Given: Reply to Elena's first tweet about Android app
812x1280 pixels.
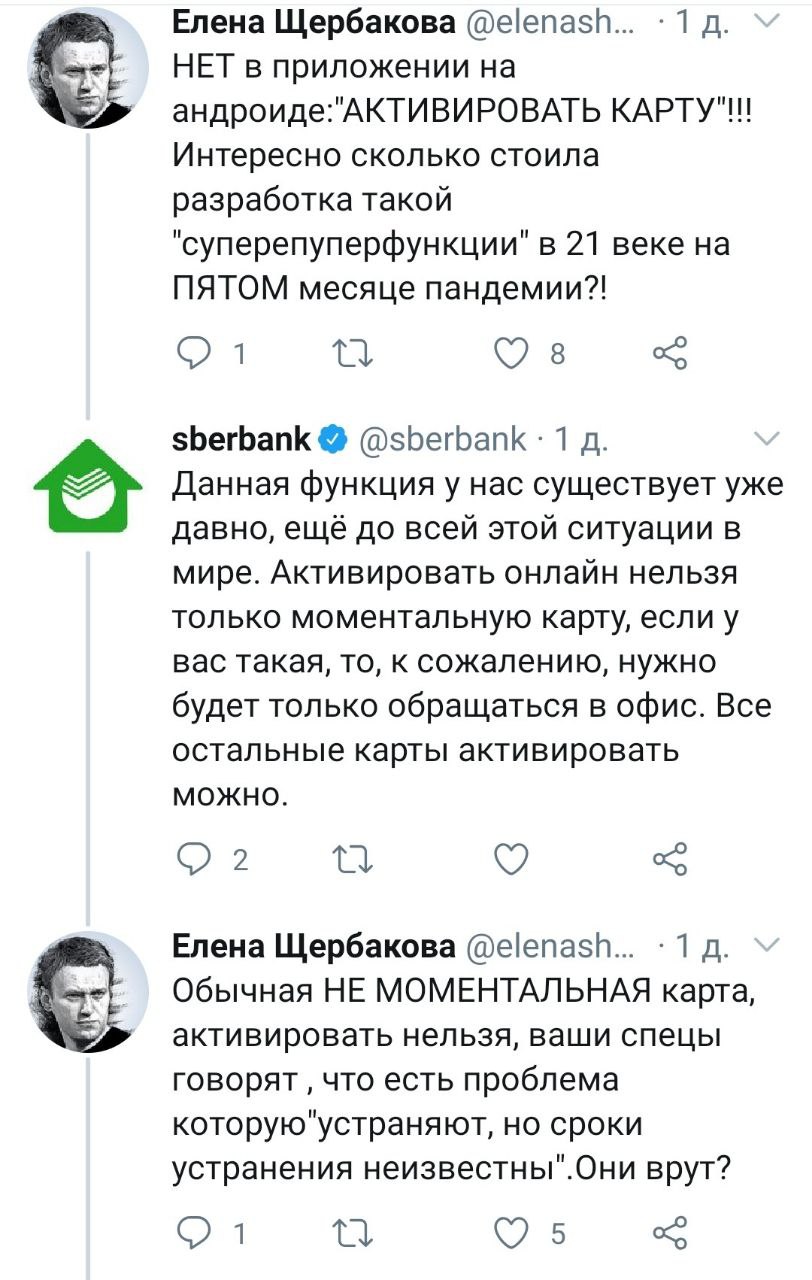Looking at the screenshot, I should pos(190,353).
